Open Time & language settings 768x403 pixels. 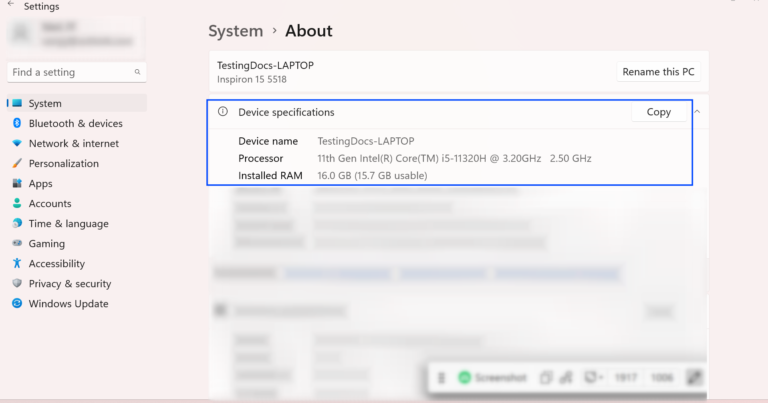(77, 224)
